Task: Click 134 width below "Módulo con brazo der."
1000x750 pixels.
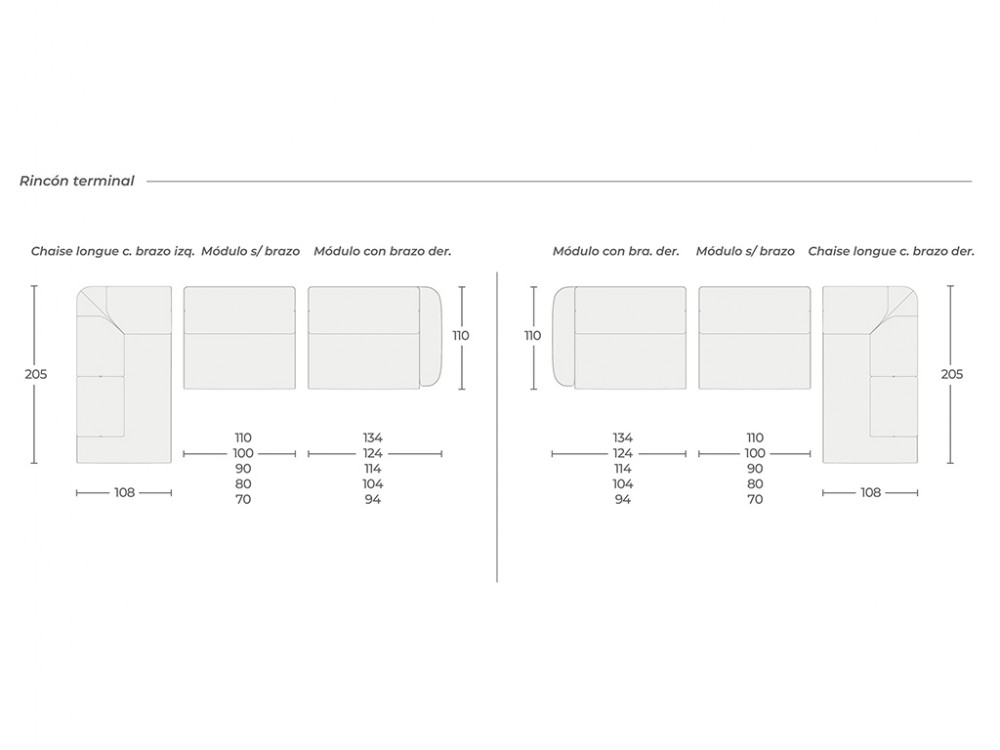Action: [x=374, y=438]
